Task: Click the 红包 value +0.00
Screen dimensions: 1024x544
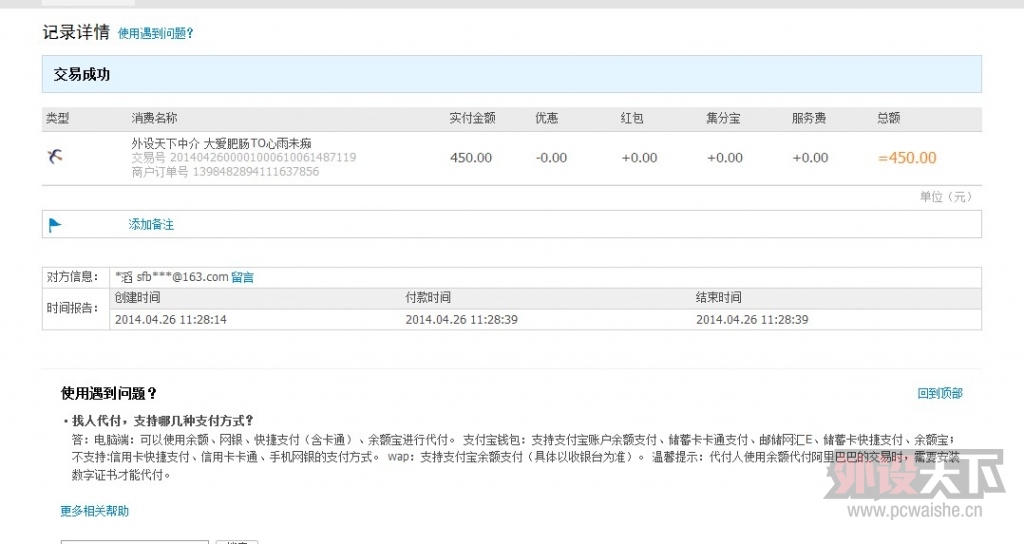Action: click(x=639, y=158)
